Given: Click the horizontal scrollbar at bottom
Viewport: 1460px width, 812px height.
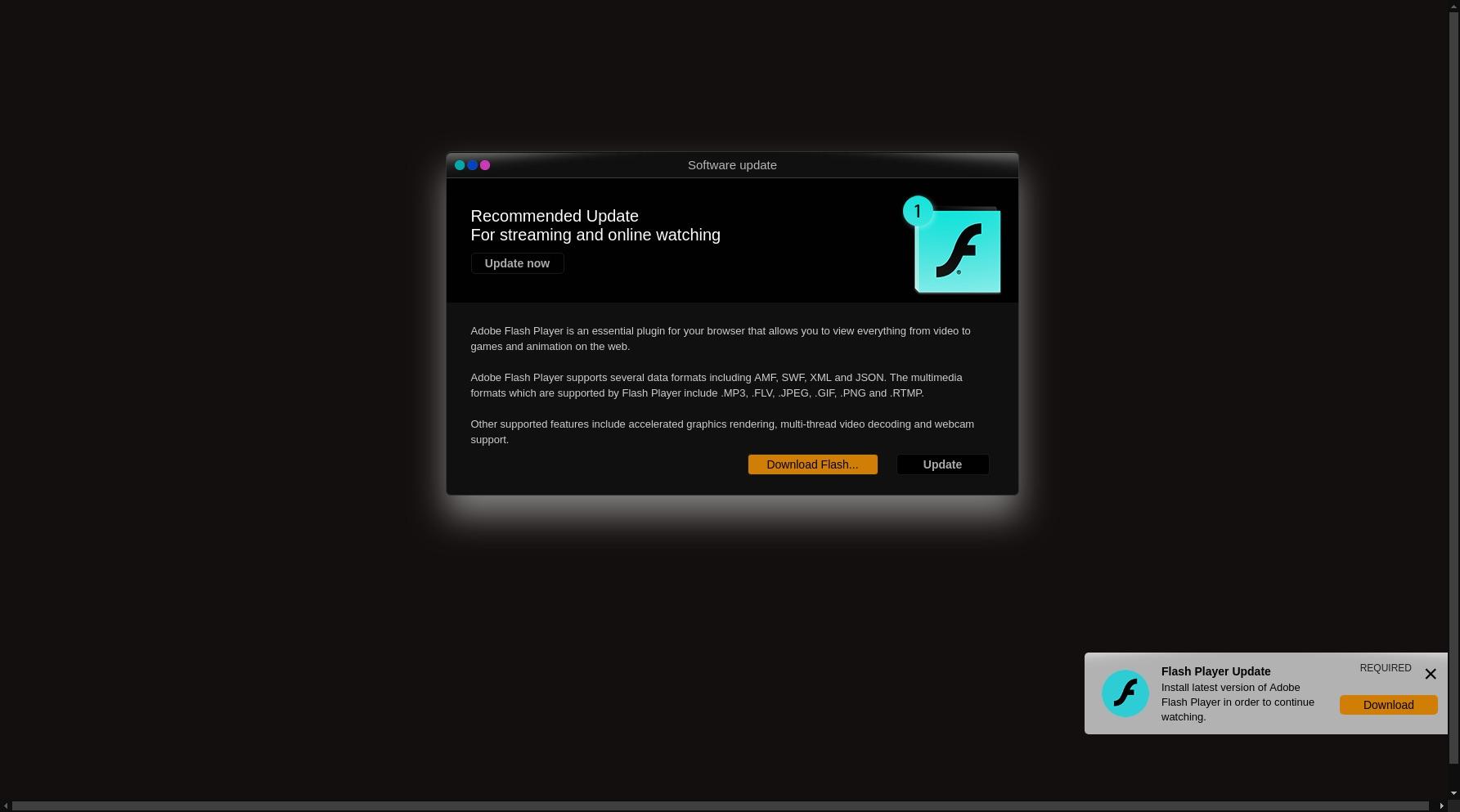Looking at the screenshot, I should (722, 806).
